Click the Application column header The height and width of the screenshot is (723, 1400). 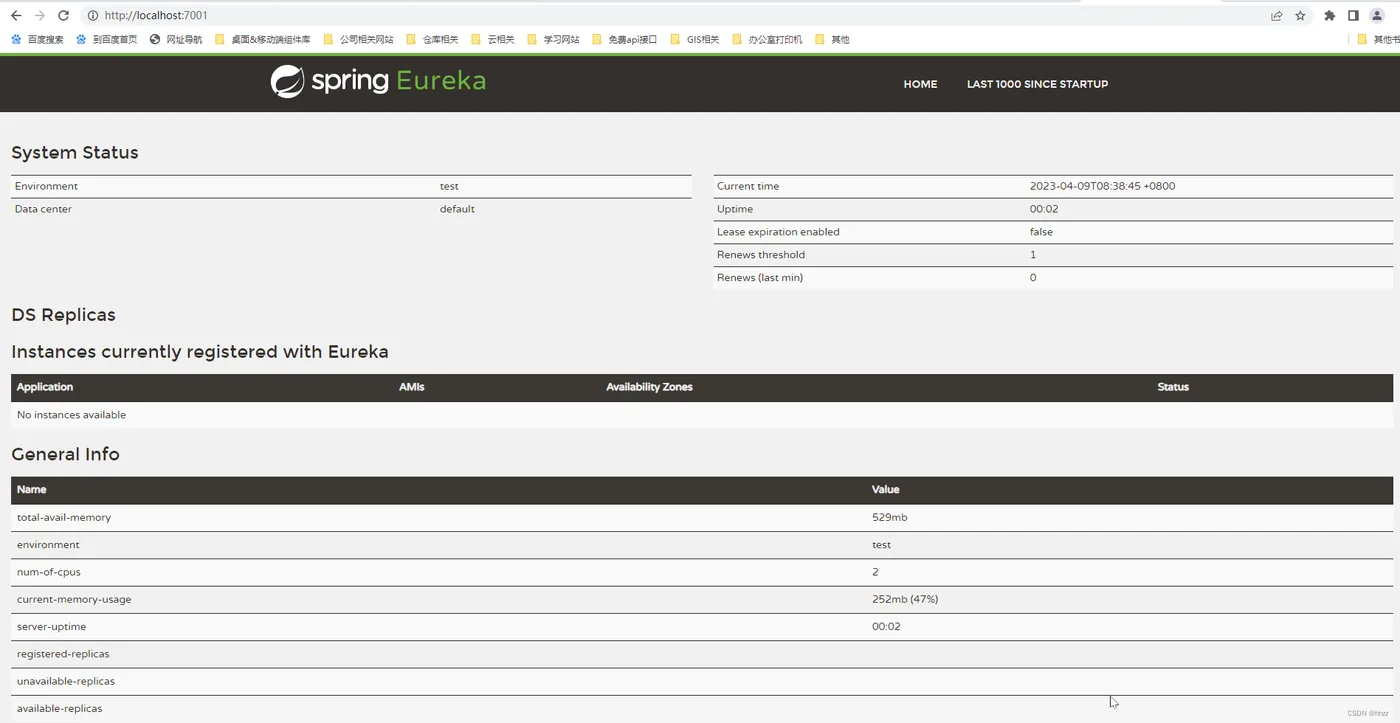coord(45,387)
